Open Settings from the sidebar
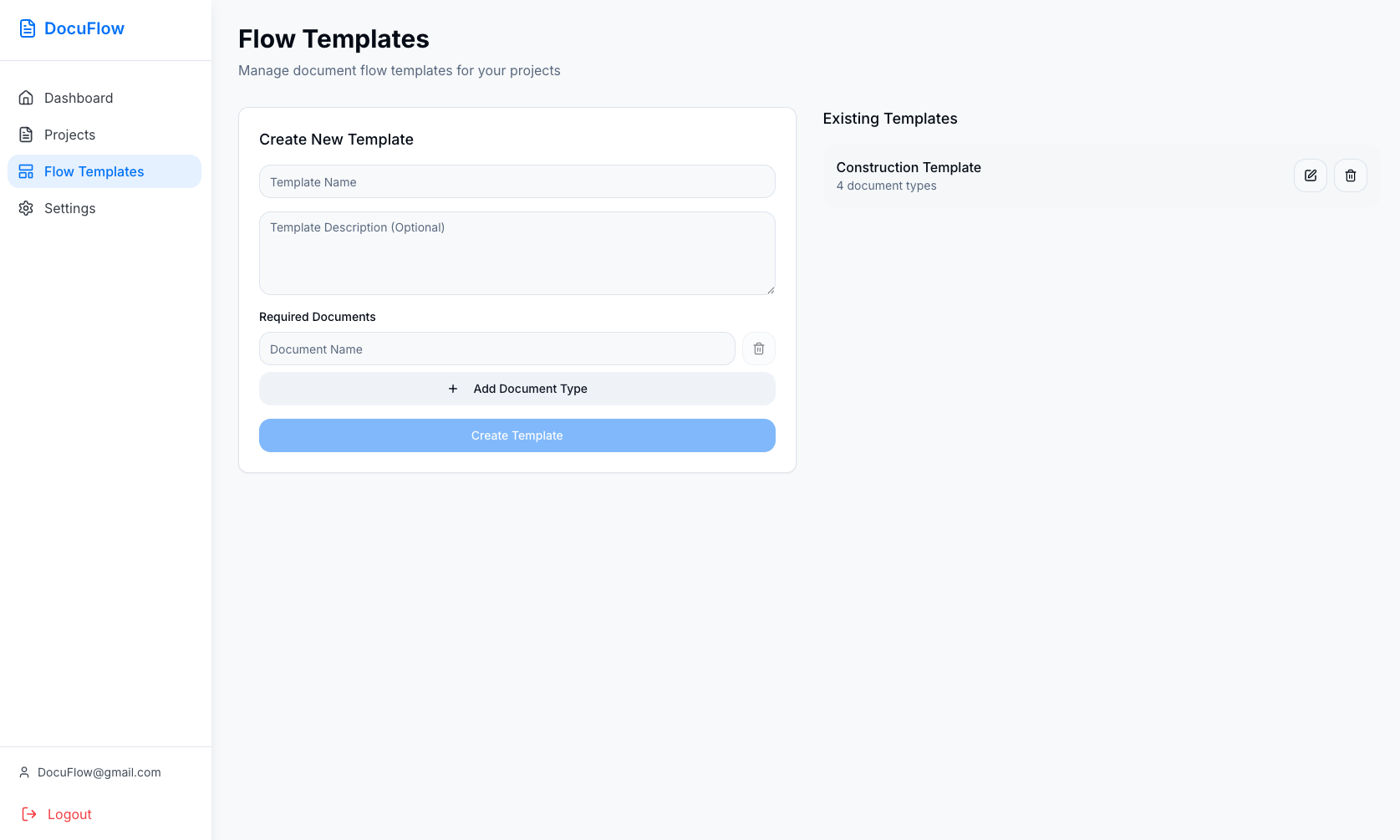The height and width of the screenshot is (840, 1400). 69,208
